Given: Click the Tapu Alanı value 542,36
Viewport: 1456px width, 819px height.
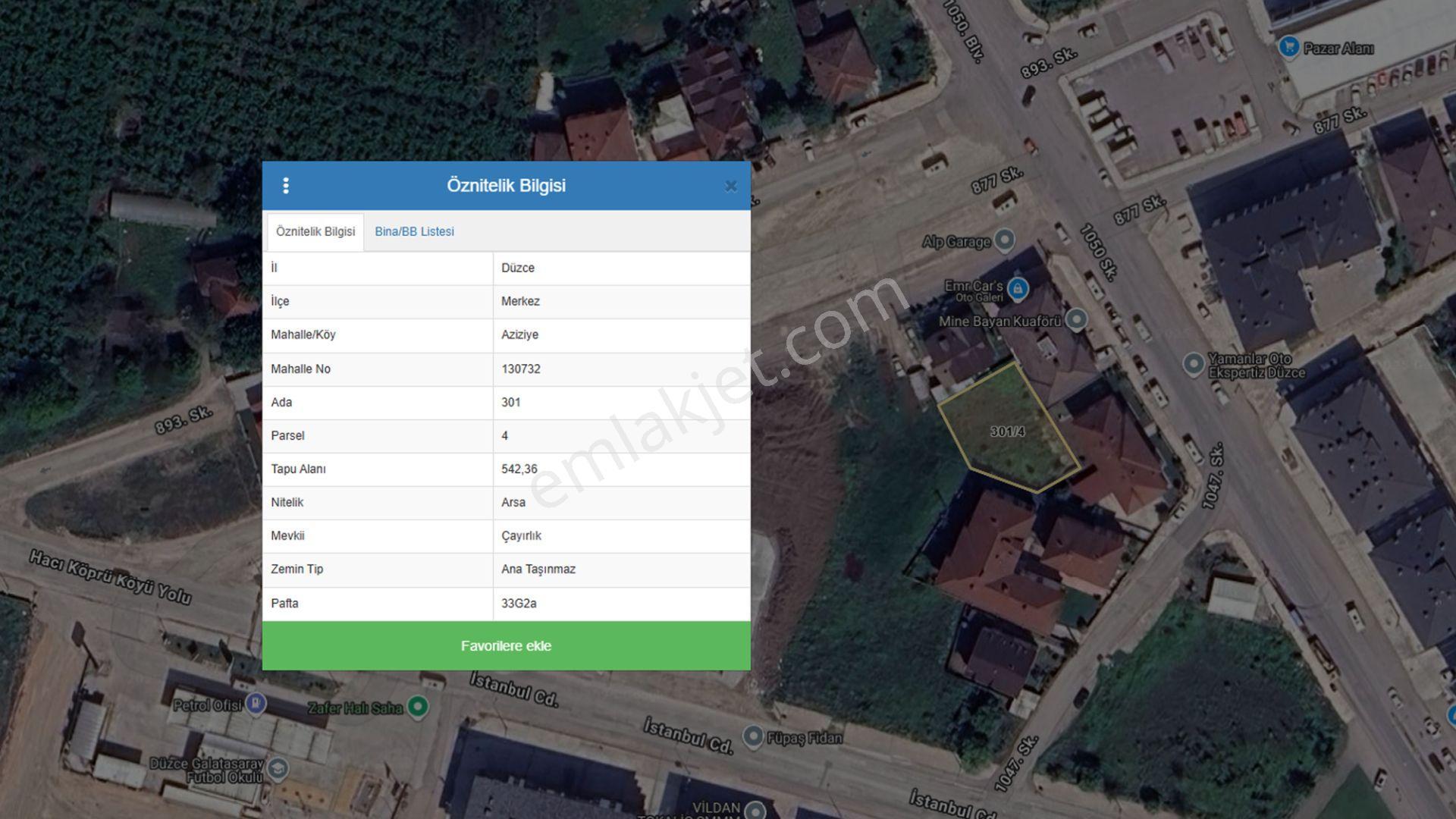Looking at the screenshot, I should tap(519, 469).
